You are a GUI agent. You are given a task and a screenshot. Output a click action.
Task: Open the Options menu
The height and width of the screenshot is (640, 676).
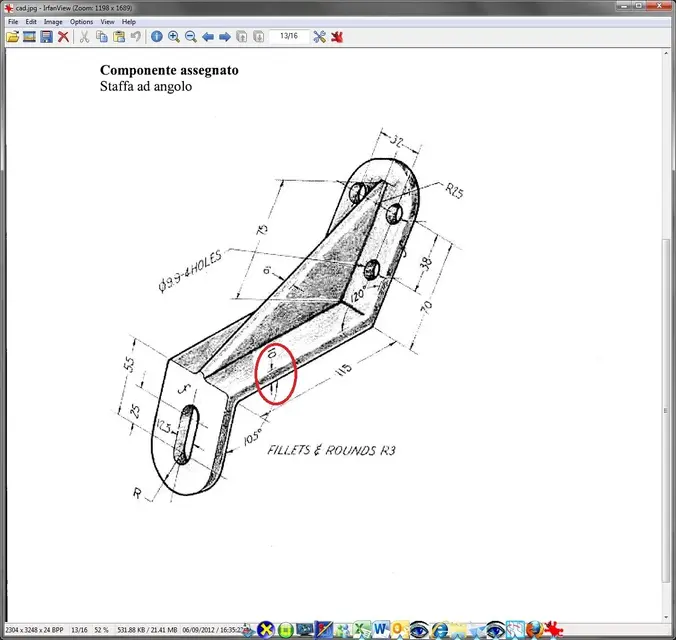81,22
